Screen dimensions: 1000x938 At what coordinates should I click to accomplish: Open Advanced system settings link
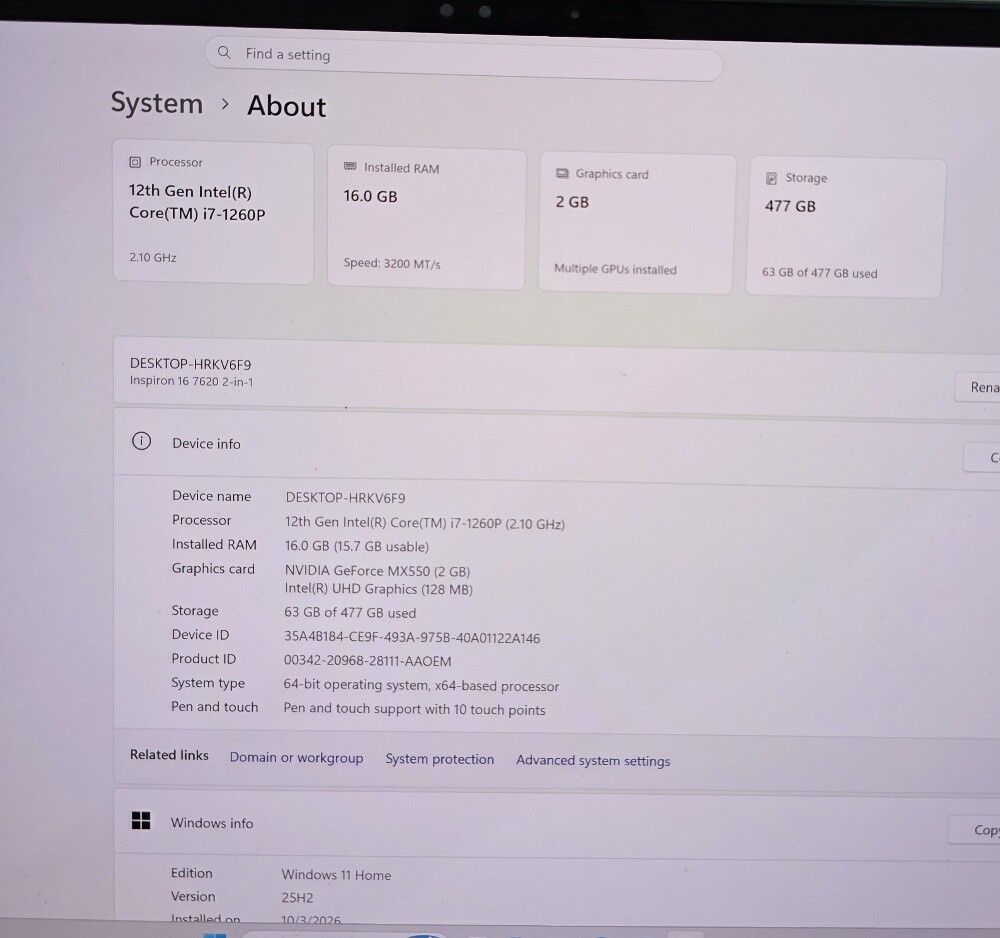(593, 760)
